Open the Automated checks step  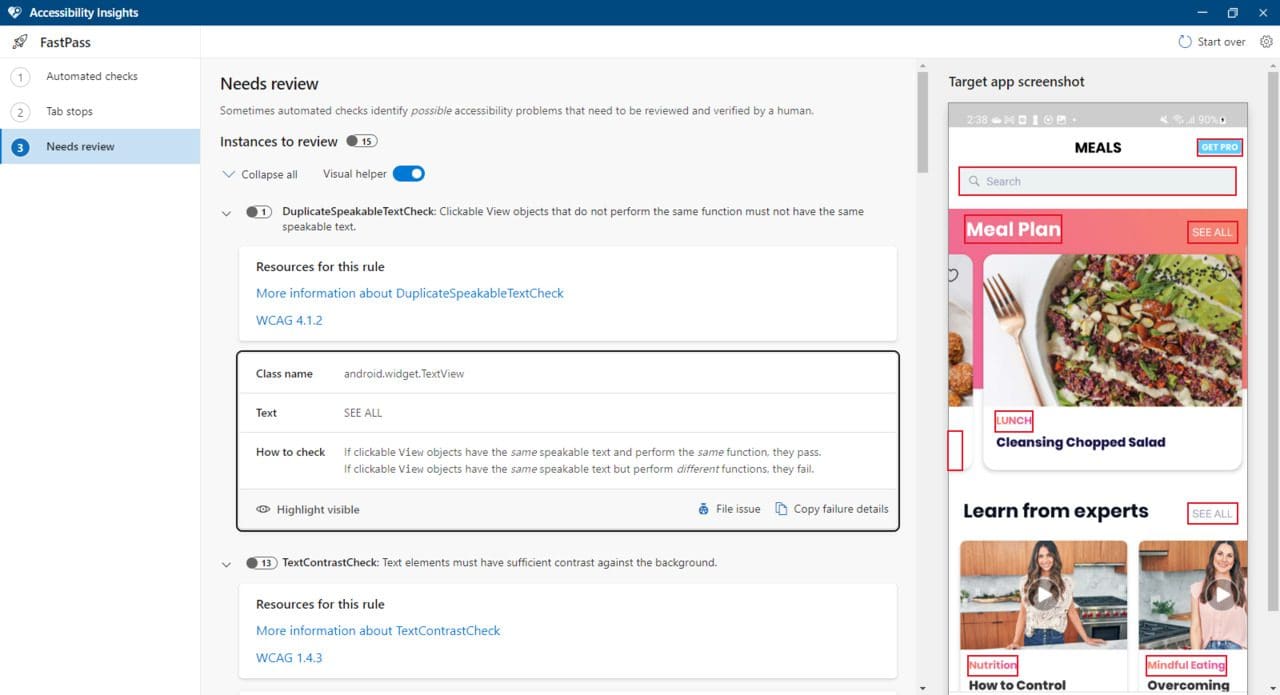tap(92, 77)
